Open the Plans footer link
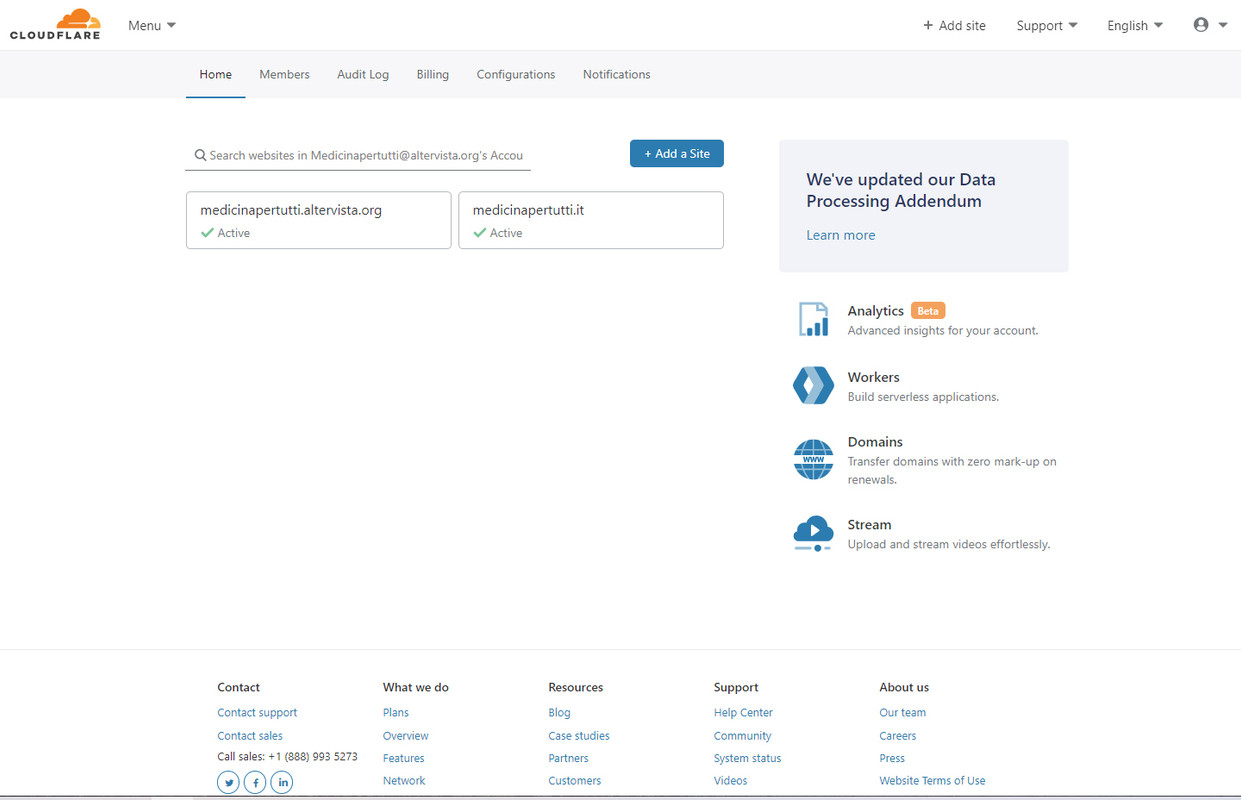This screenshot has height=800, width=1241. (396, 713)
